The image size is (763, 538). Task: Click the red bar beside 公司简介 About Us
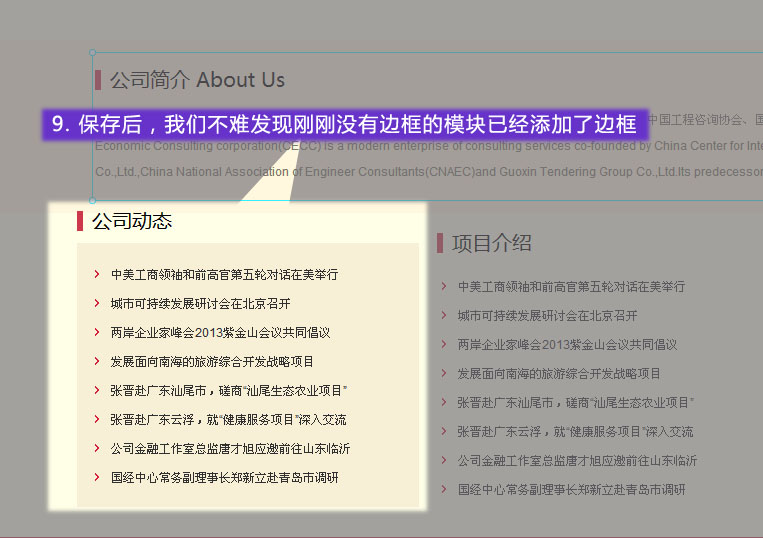pyautogui.click(x=98, y=80)
